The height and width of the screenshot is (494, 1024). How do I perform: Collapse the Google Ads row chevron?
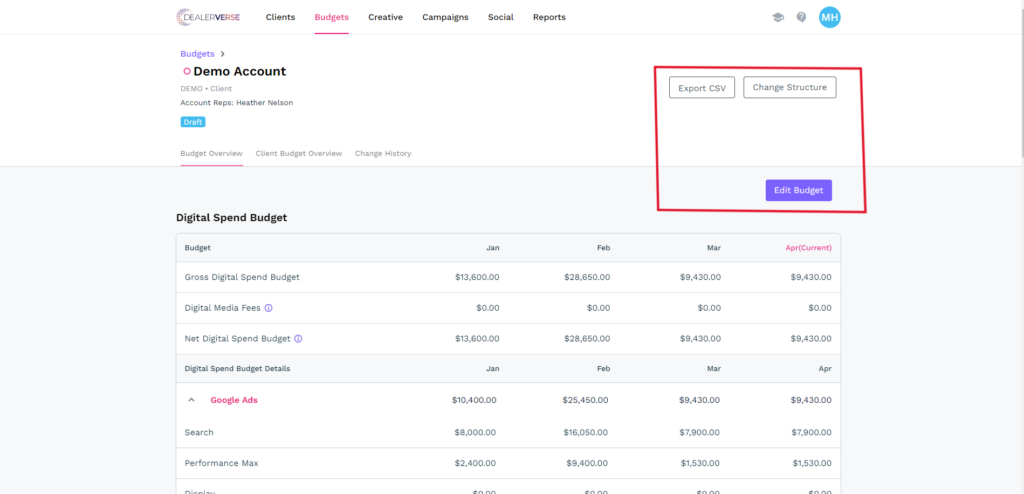tap(191, 400)
